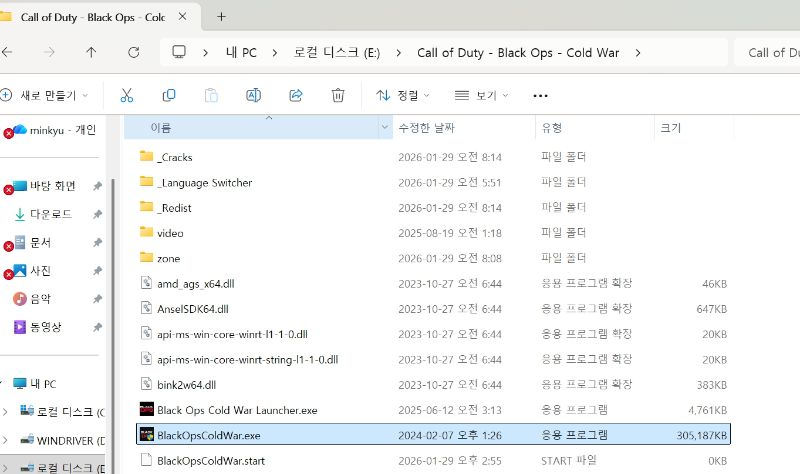Click the Copy icon in toolbar

pyautogui.click(x=169, y=95)
